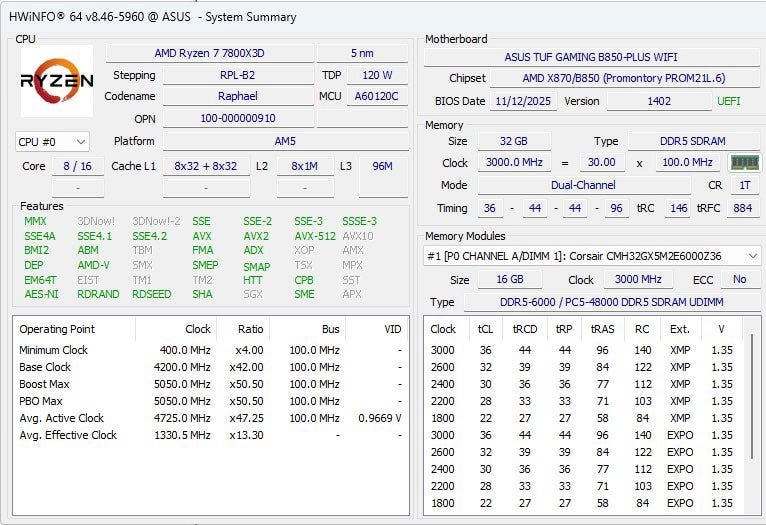The width and height of the screenshot is (766, 525).
Task: Click the 32 GB memory size field
Action: 514,141
